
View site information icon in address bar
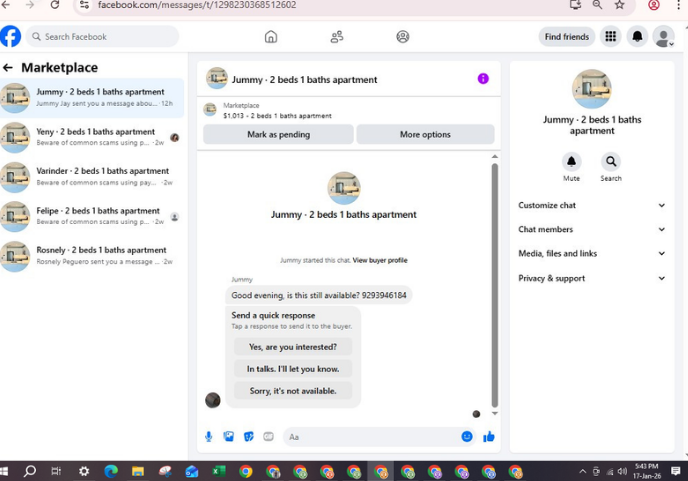tap(84, 5)
